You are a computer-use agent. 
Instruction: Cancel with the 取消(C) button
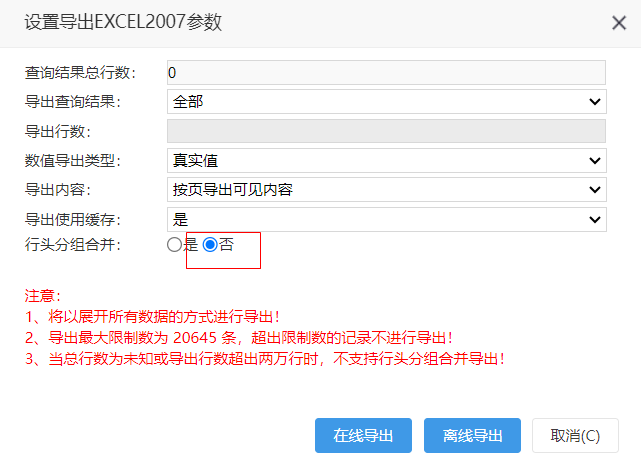coord(575,436)
